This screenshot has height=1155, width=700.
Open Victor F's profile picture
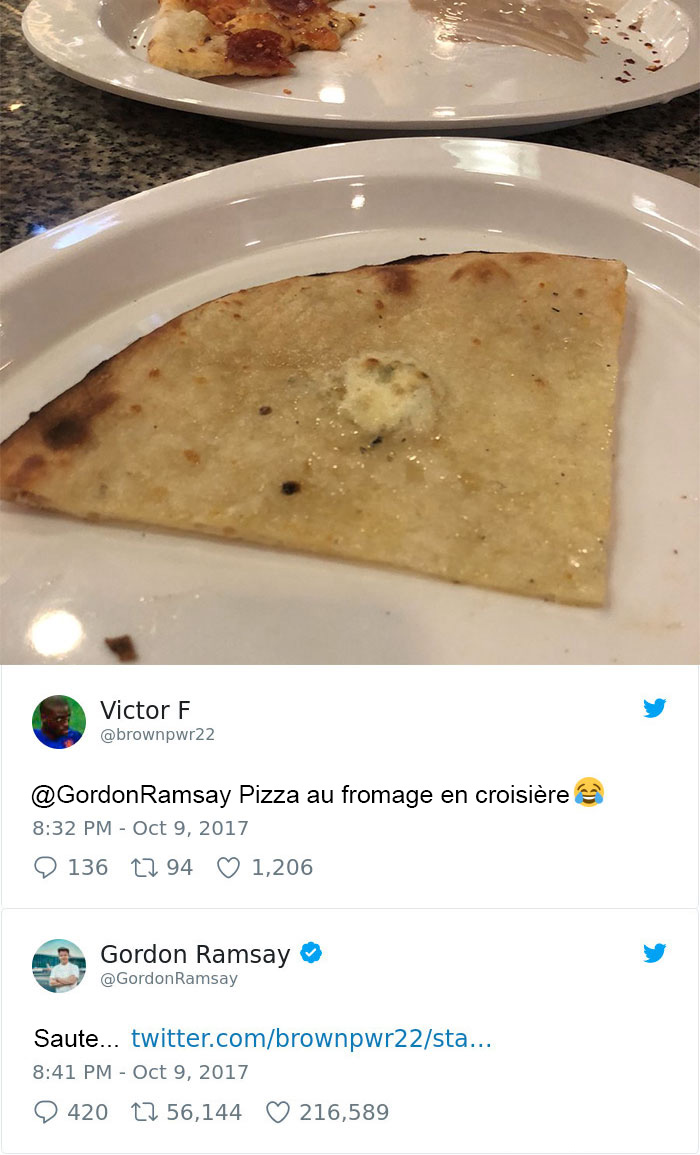click(59, 722)
